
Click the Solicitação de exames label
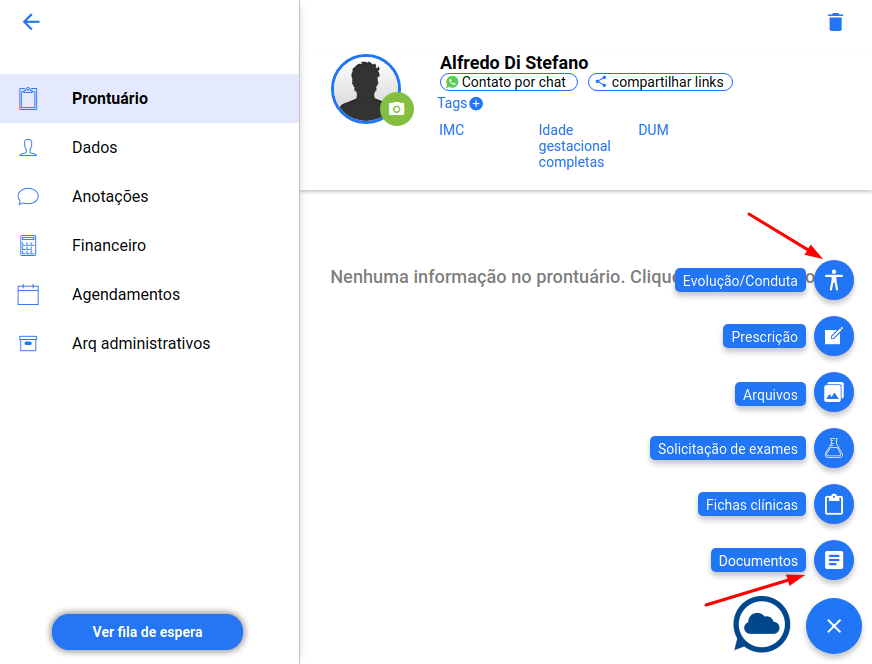click(x=727, y=448)
